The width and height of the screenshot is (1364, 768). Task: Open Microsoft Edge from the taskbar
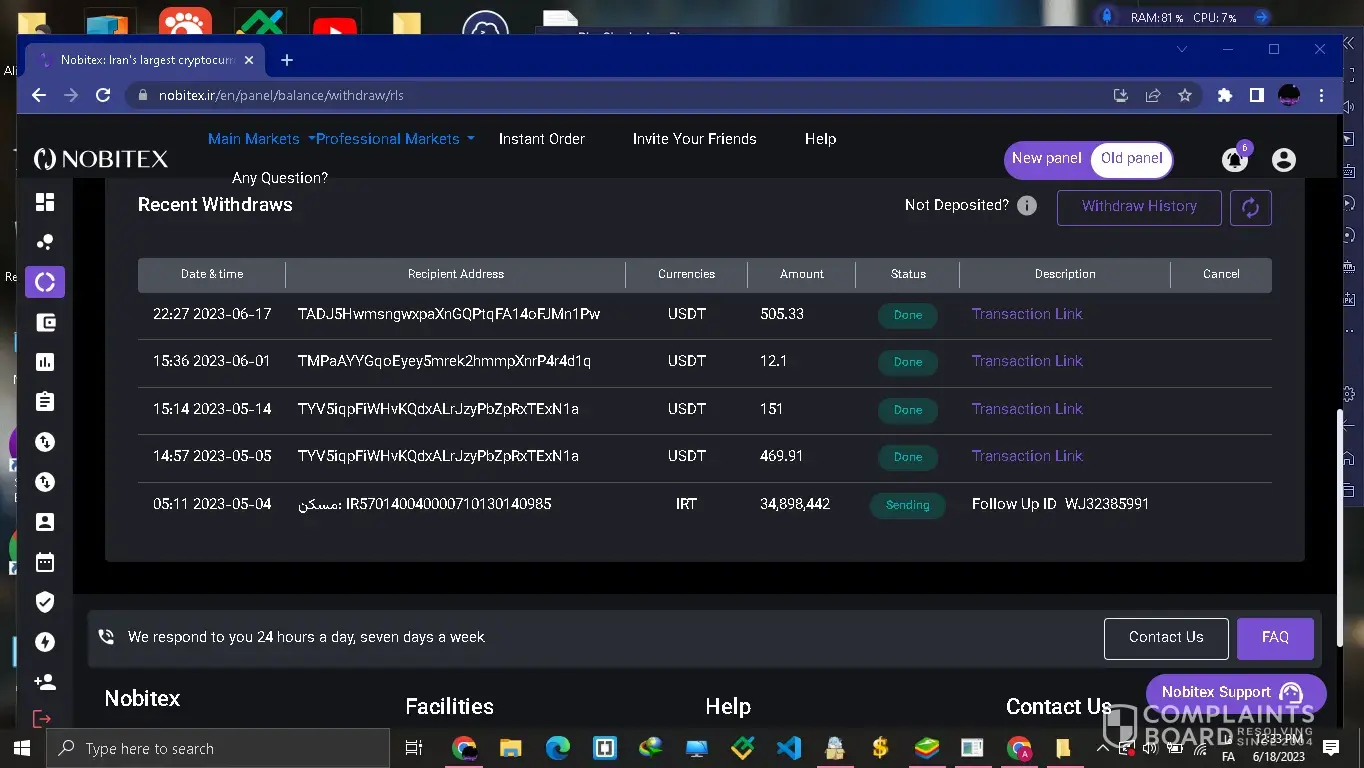click(558, 748)
